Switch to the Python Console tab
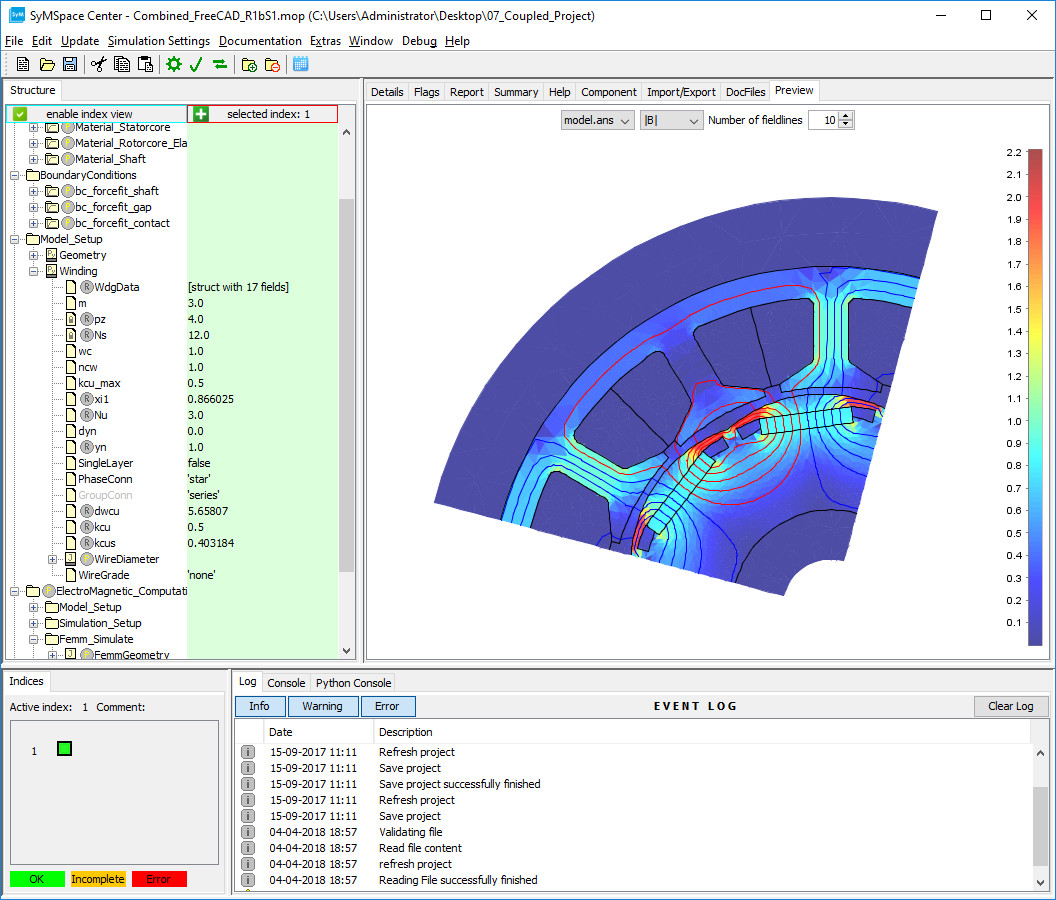 [353, 683]
